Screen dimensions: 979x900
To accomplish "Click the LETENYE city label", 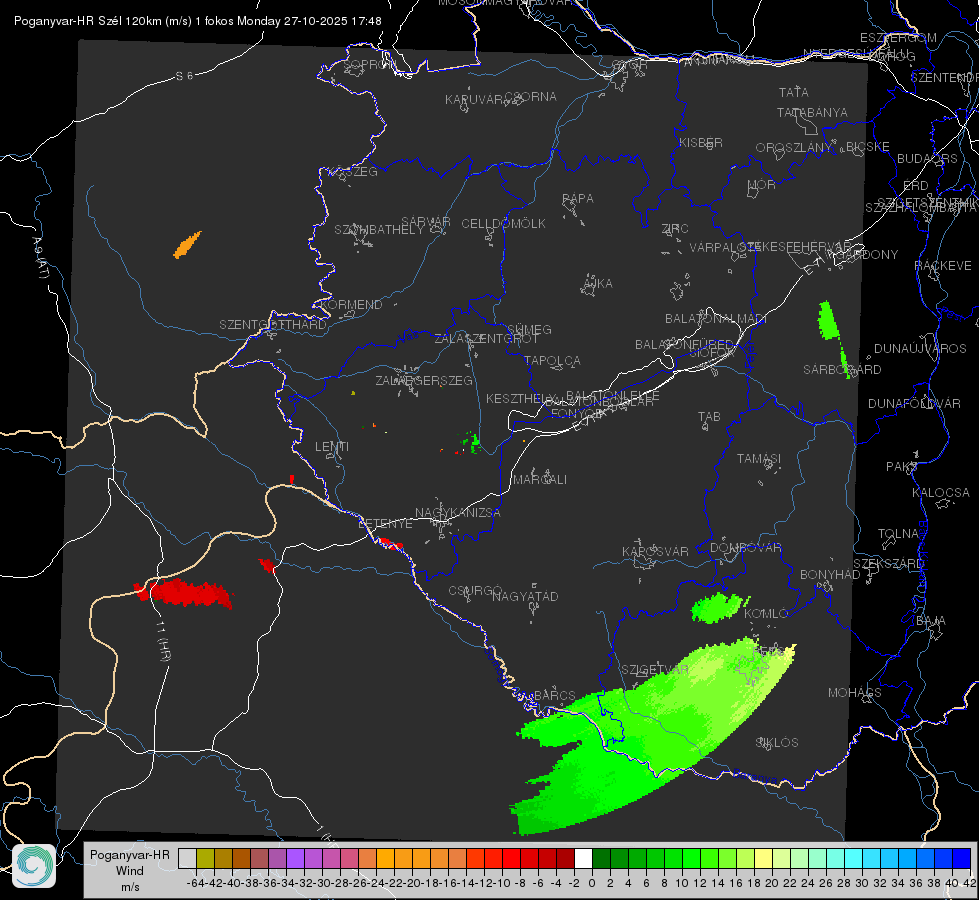I will (385, 523).
